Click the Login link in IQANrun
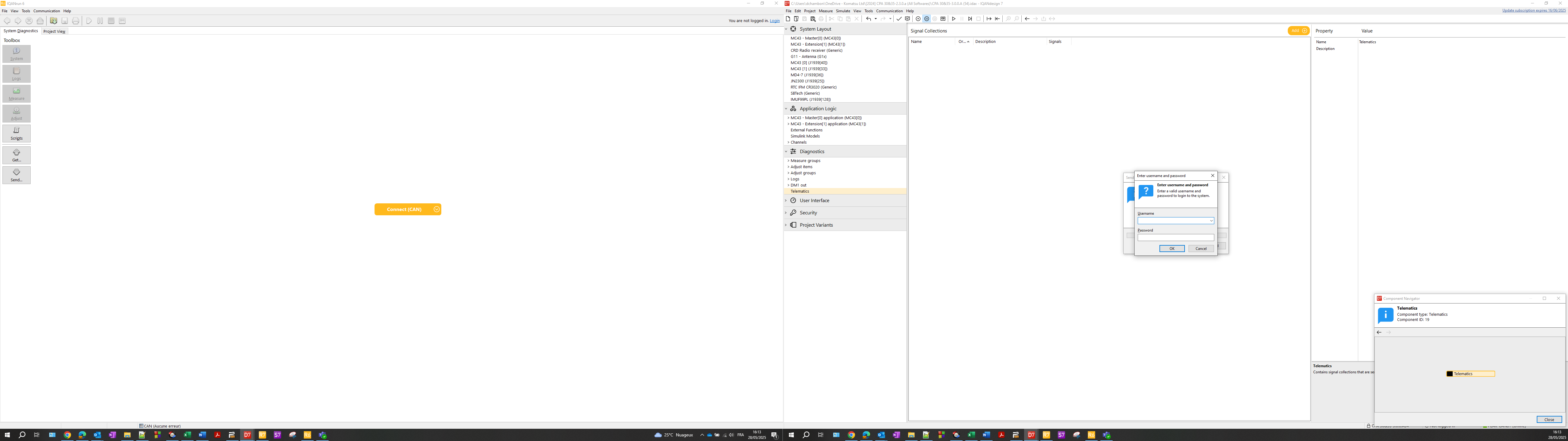 (775, 21)
